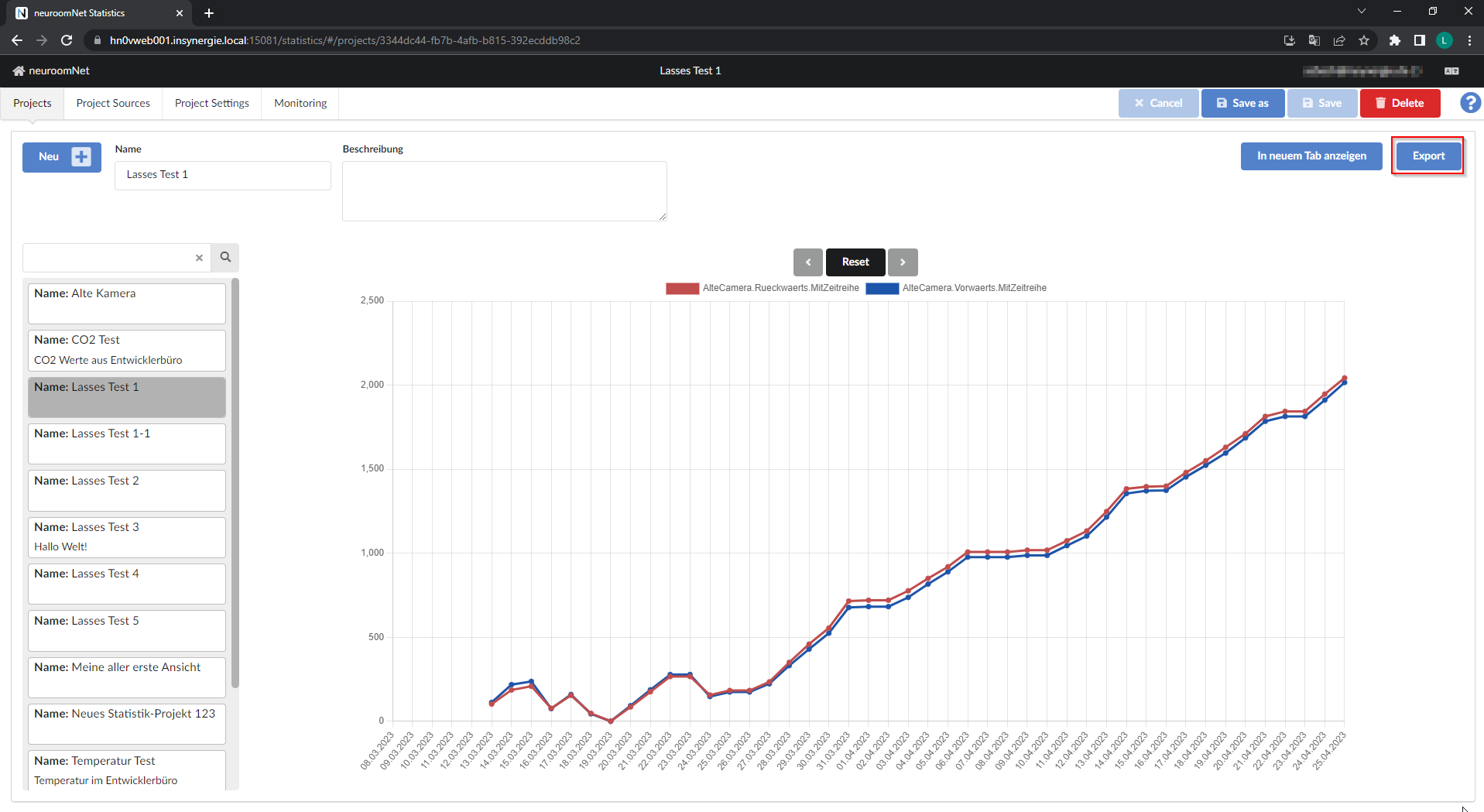This screenshot has height=812, width=1484.
Task: Click the Delete trash can icon
Action: 1381,102
